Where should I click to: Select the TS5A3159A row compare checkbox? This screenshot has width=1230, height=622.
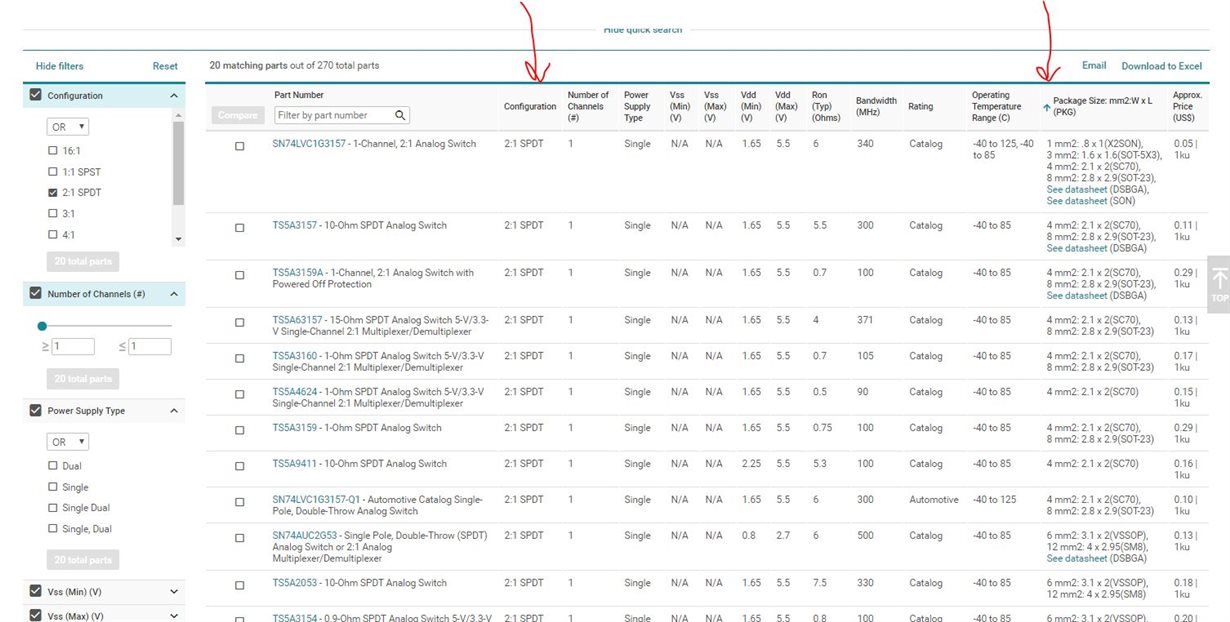(239, 274)
